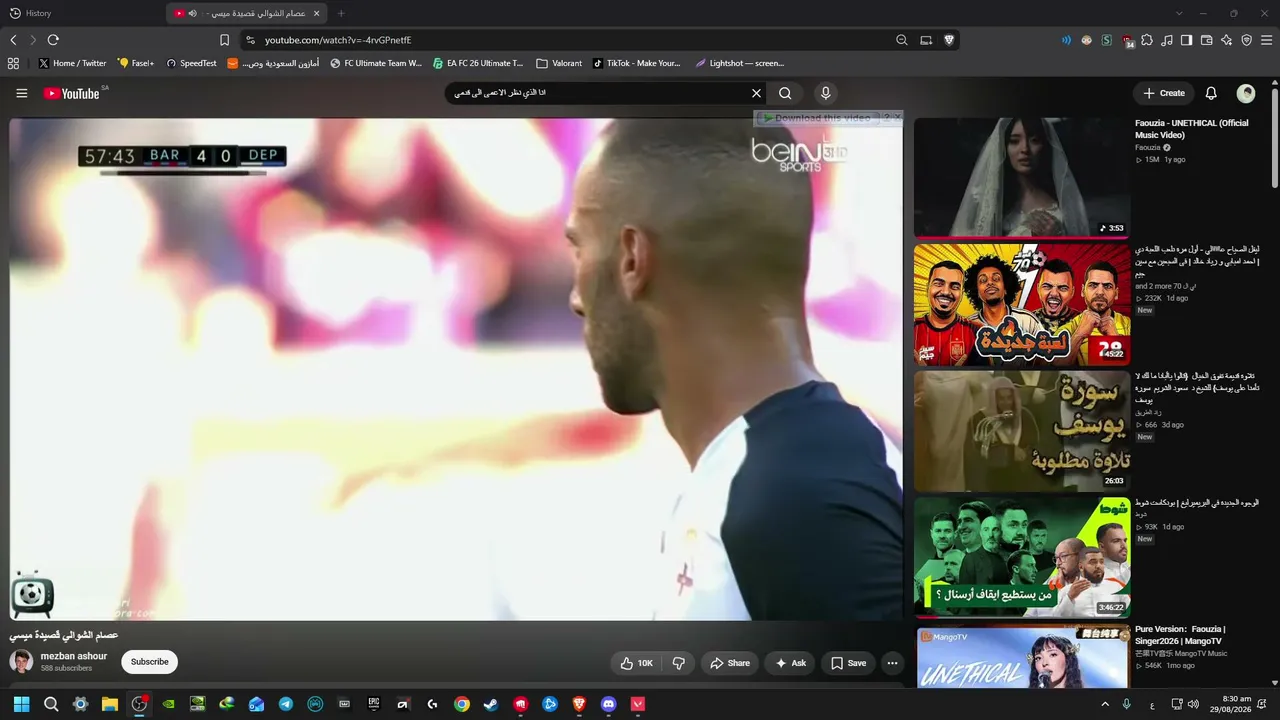Run the YouTube search with magnifier button

click(x=785, y=93)
